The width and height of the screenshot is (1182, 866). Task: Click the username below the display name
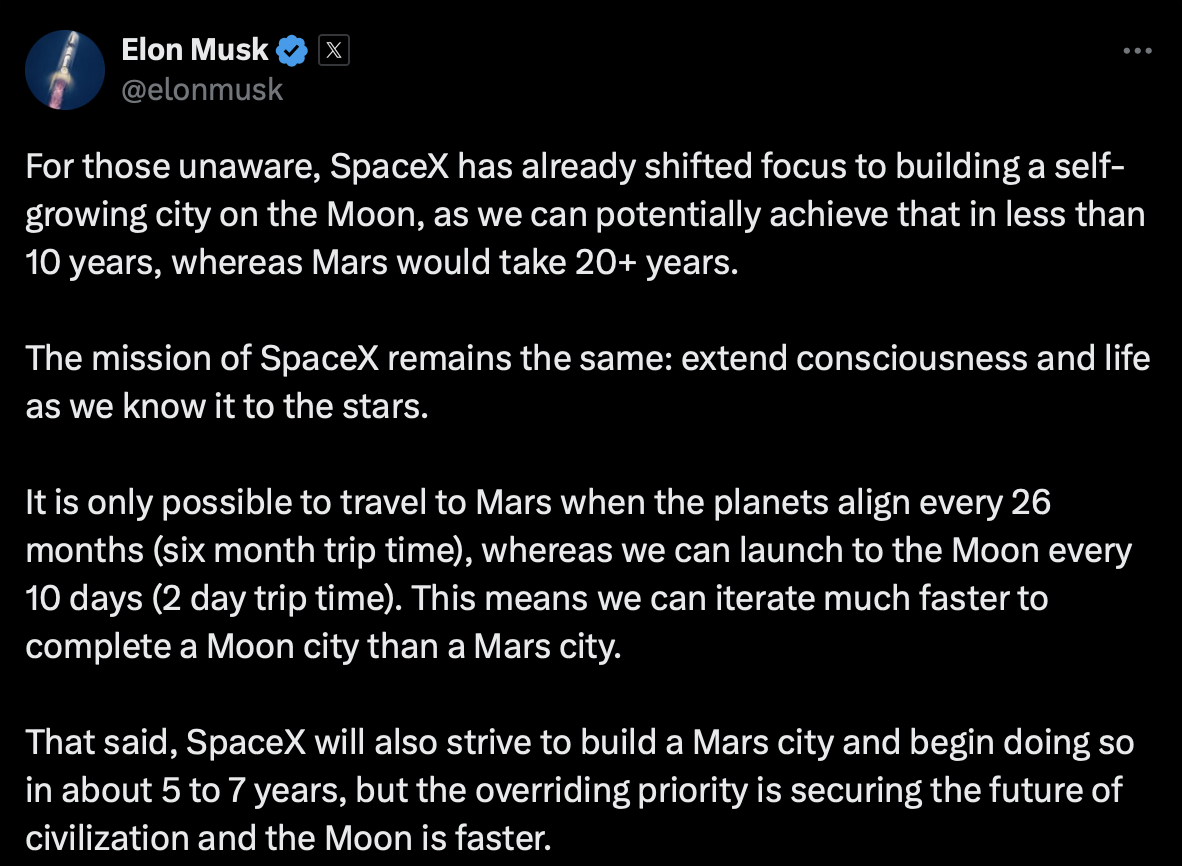204,90
